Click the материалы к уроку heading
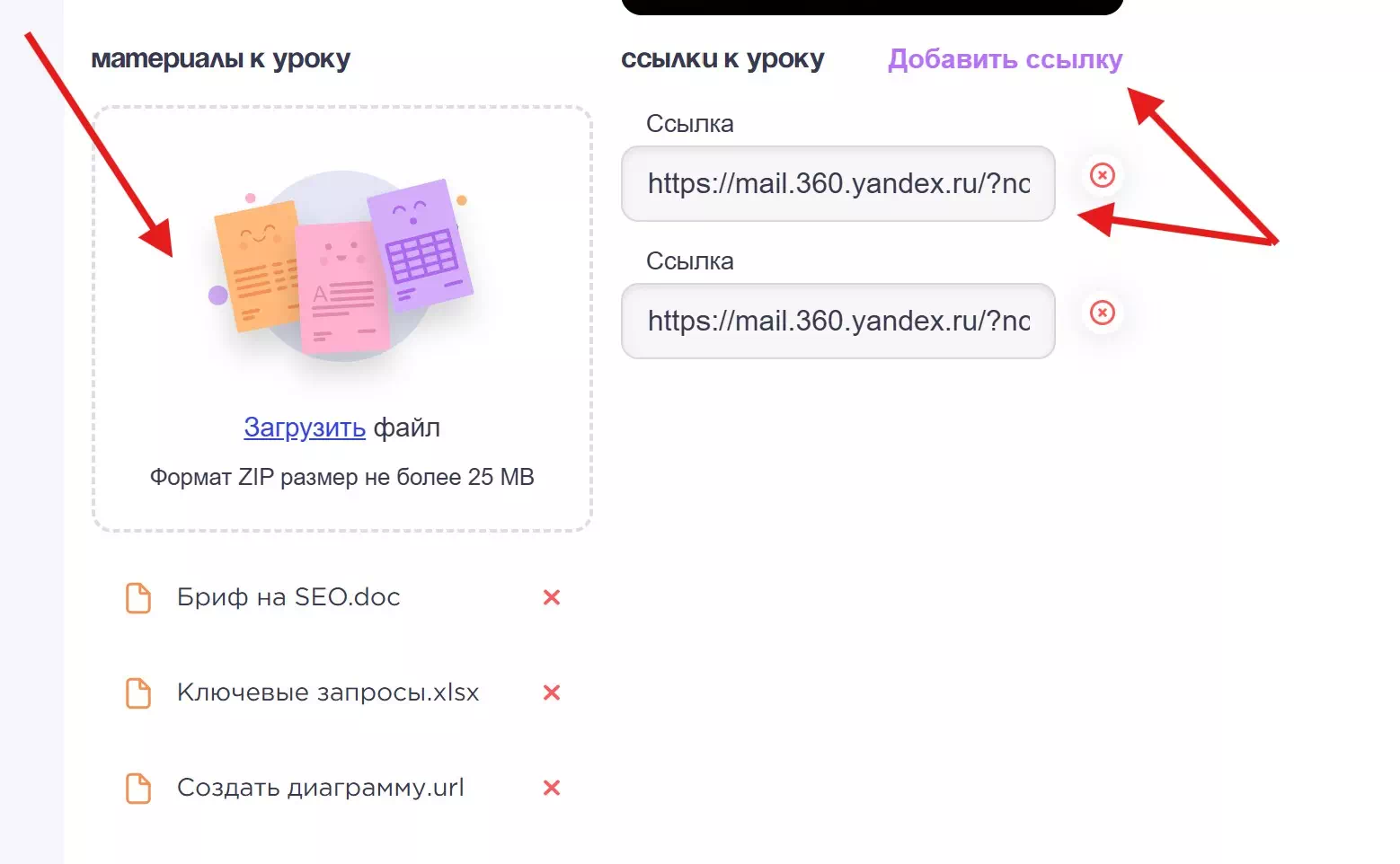 [220, 59]
